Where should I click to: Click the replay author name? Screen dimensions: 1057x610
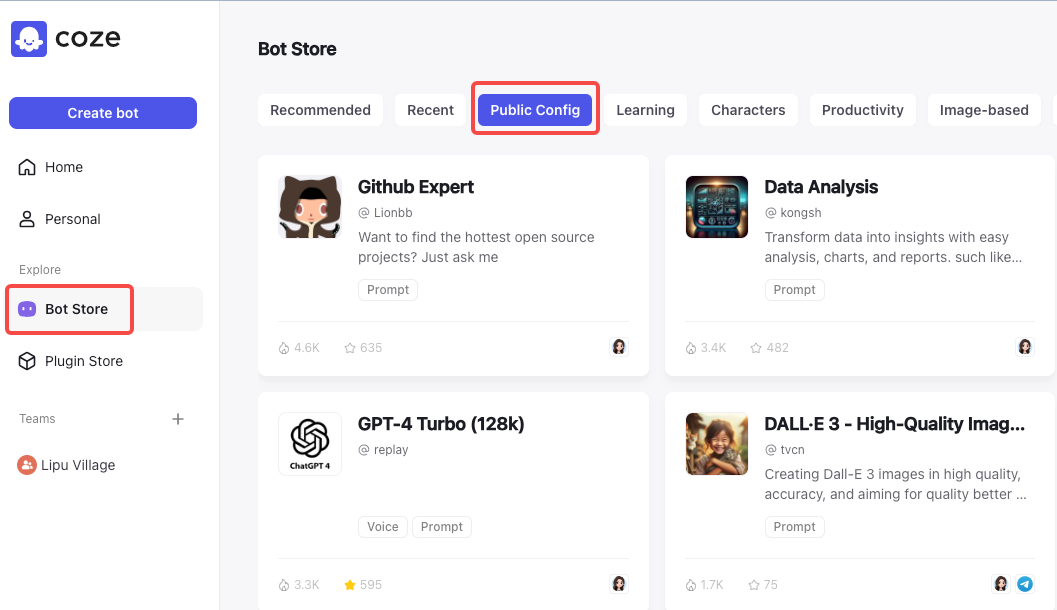(391, 450)
